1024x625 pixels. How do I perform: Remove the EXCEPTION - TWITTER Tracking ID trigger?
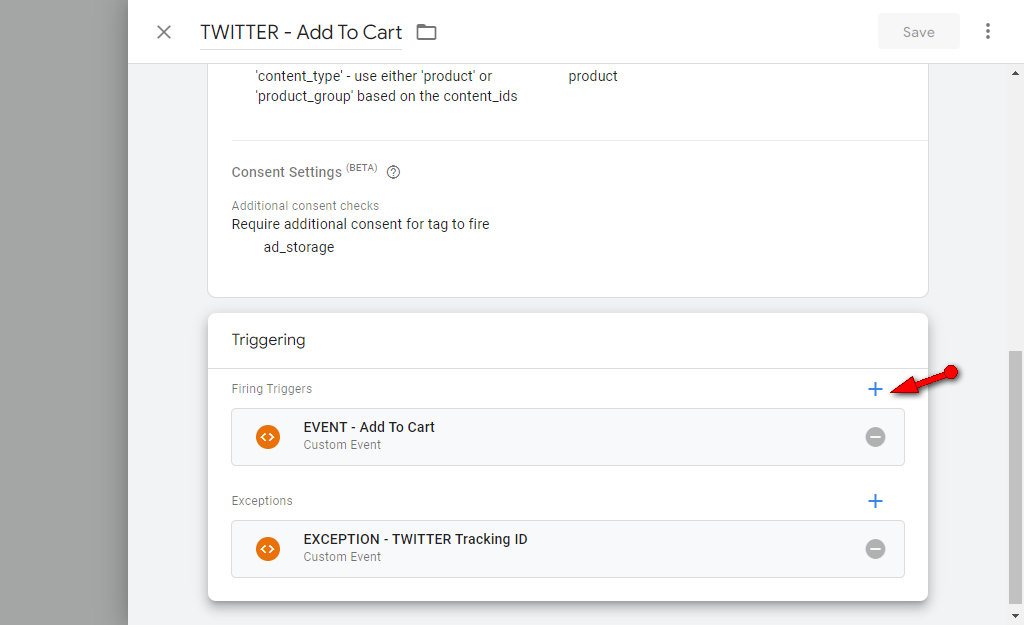[x=875, y=549]
